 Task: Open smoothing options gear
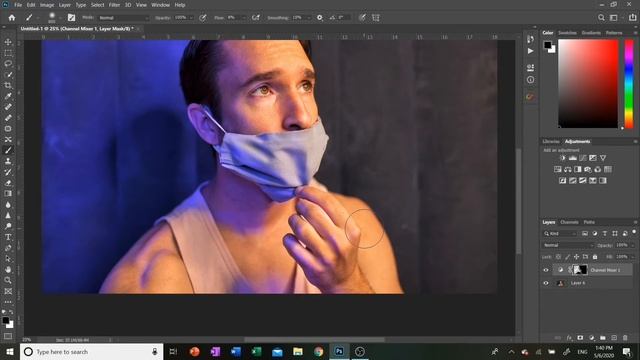[320, 18]
